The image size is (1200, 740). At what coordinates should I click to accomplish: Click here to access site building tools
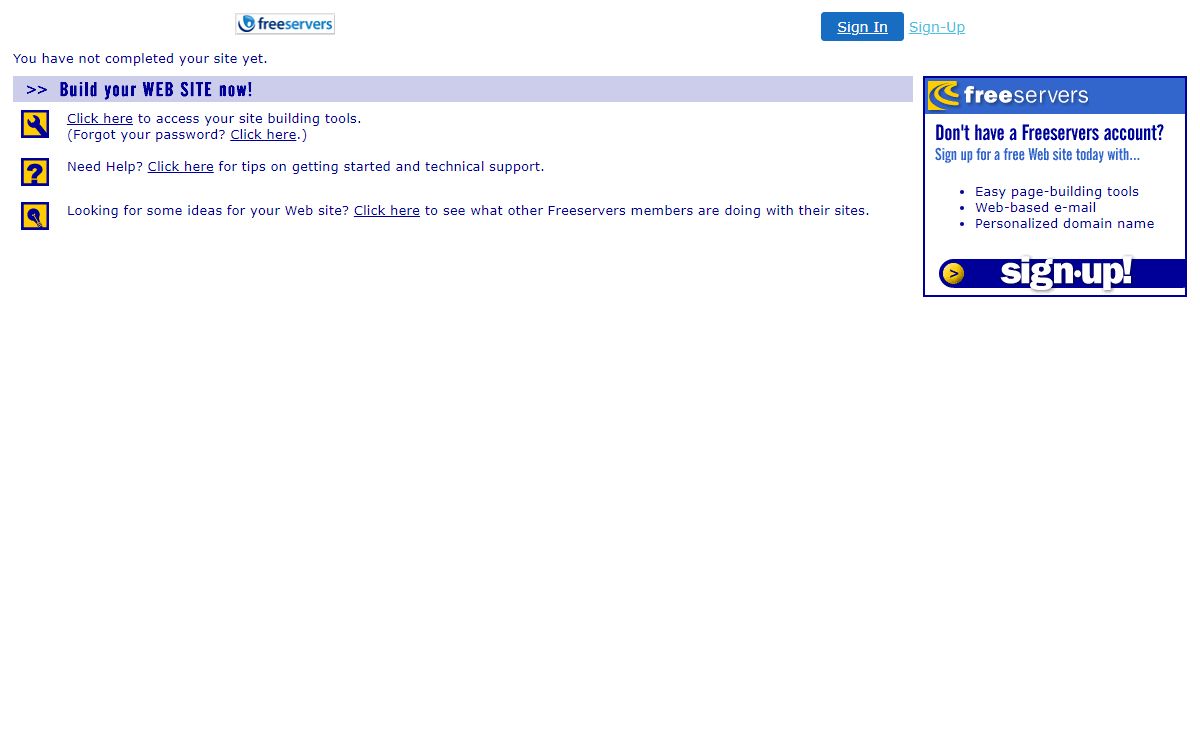tap(100, 118)
